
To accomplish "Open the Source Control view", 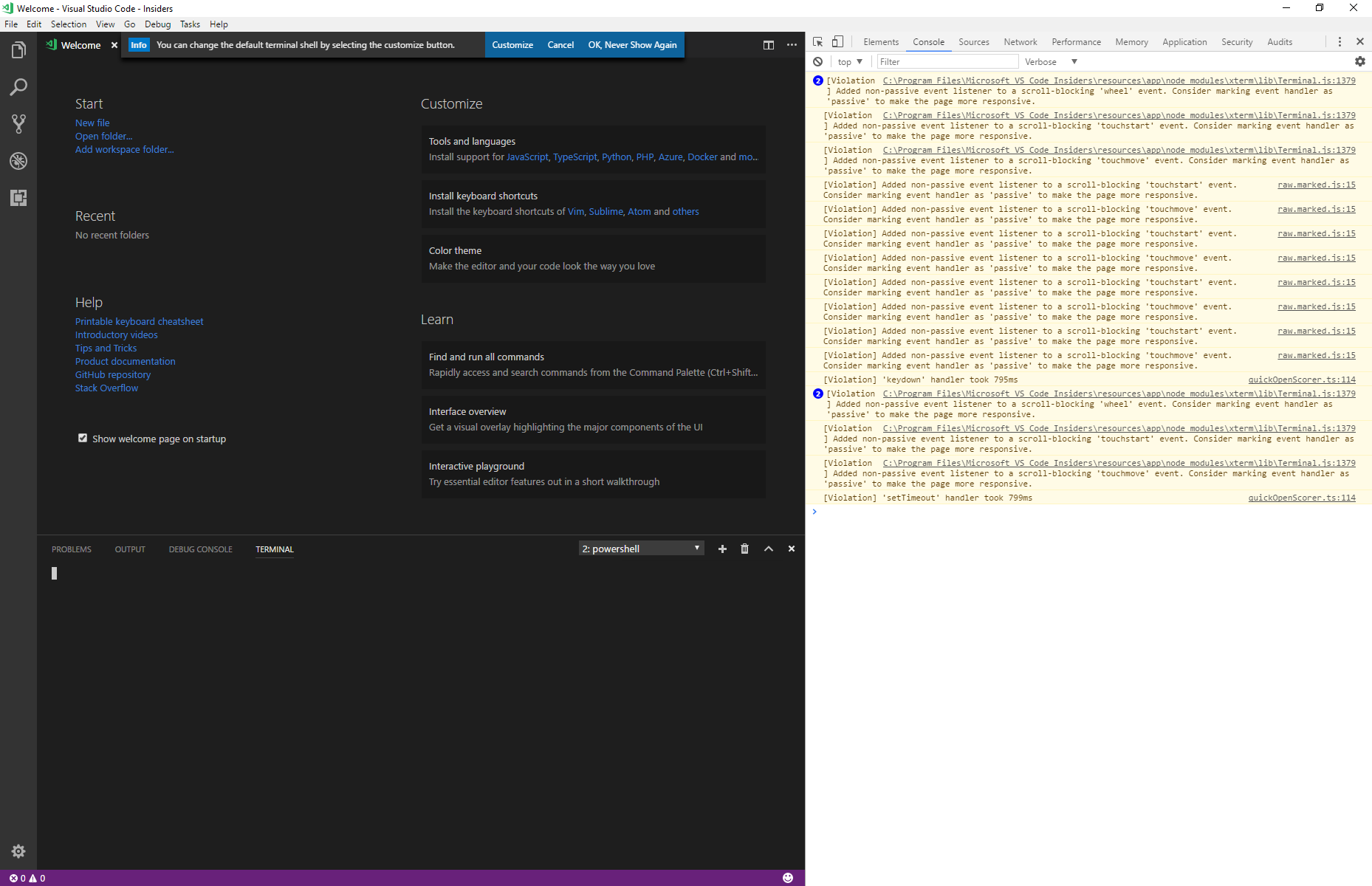I will (x=18, y=124).
